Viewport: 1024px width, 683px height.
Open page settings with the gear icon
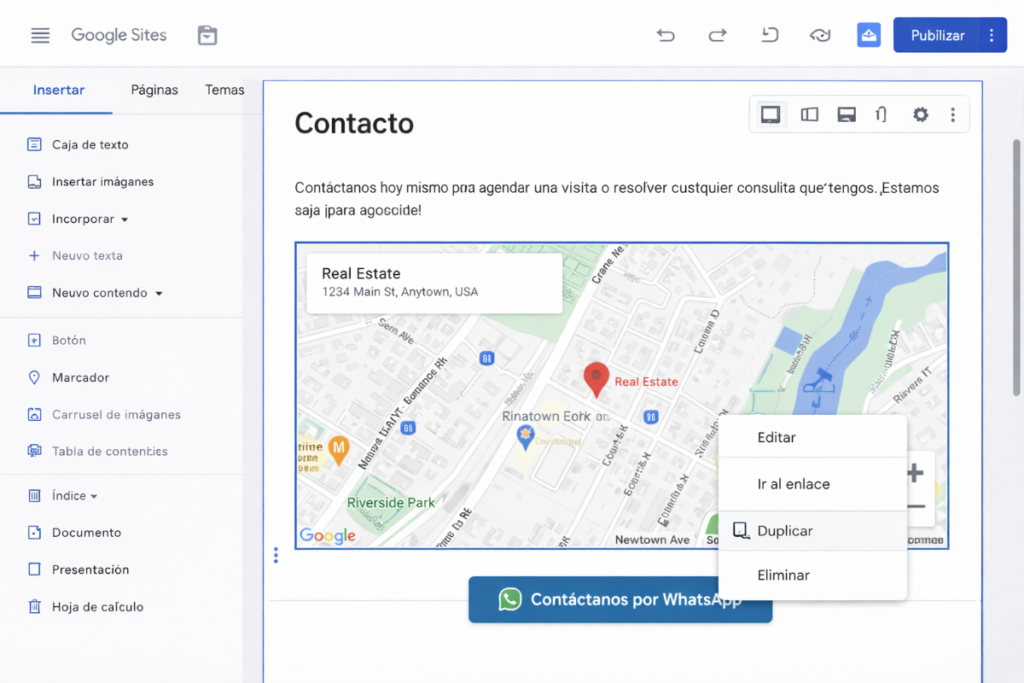920,114
